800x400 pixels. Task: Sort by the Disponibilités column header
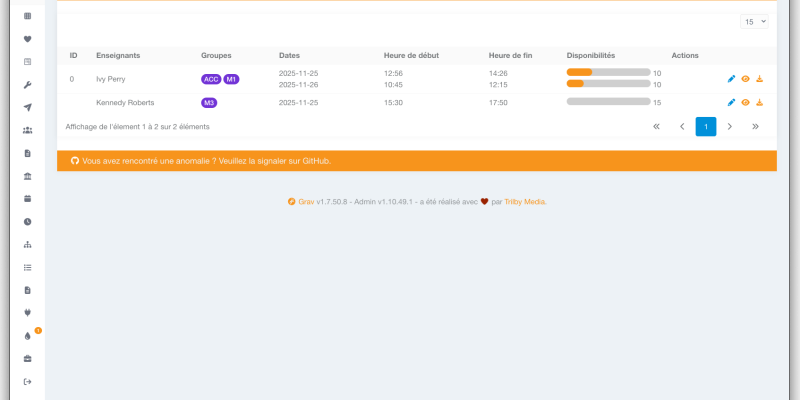point(591,55)
